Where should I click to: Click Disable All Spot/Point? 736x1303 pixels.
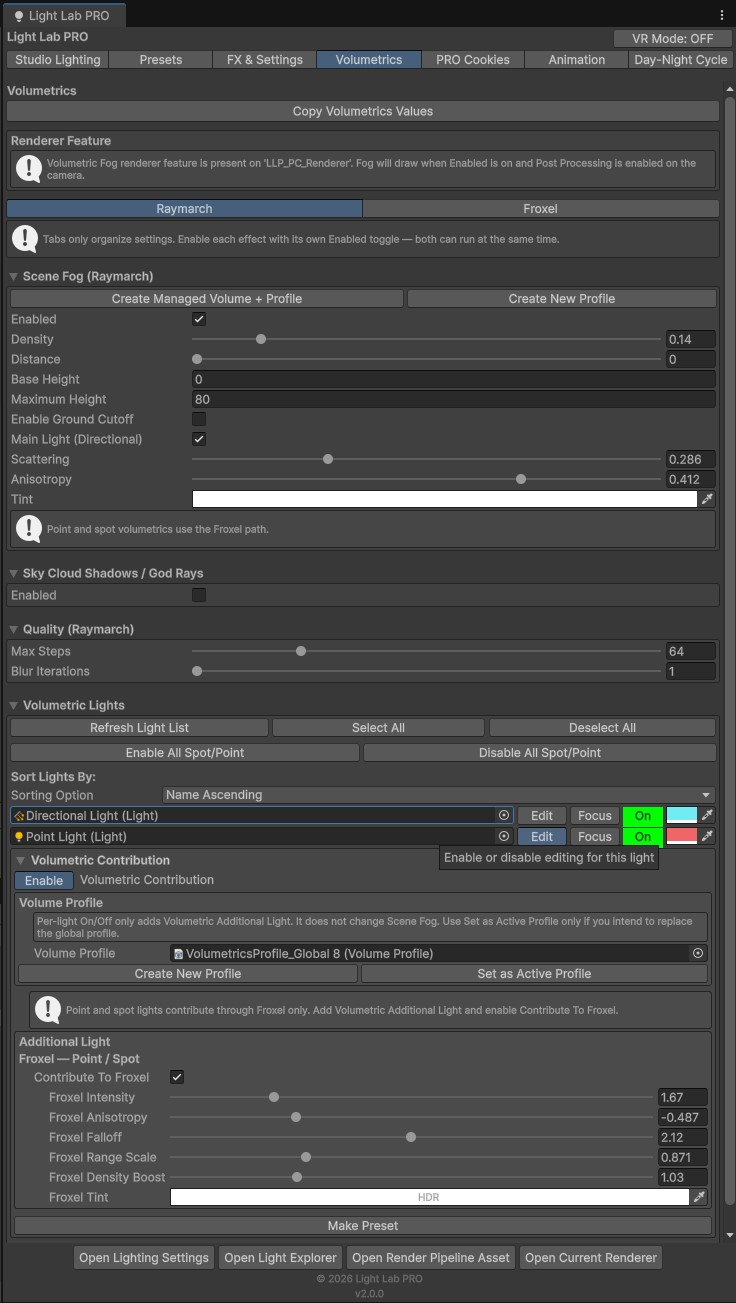coord(540,753)
